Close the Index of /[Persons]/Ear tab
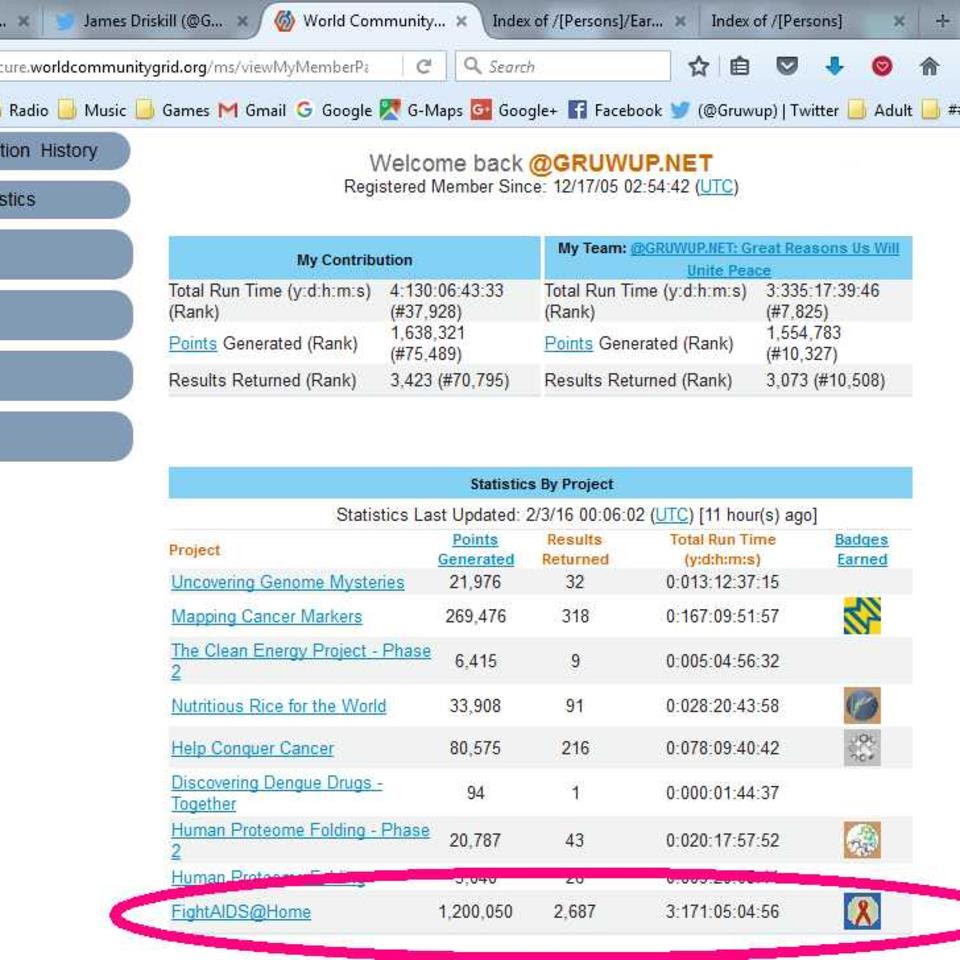Image resolution: width=960 pixels, height=960 pixels. point(680,21)
